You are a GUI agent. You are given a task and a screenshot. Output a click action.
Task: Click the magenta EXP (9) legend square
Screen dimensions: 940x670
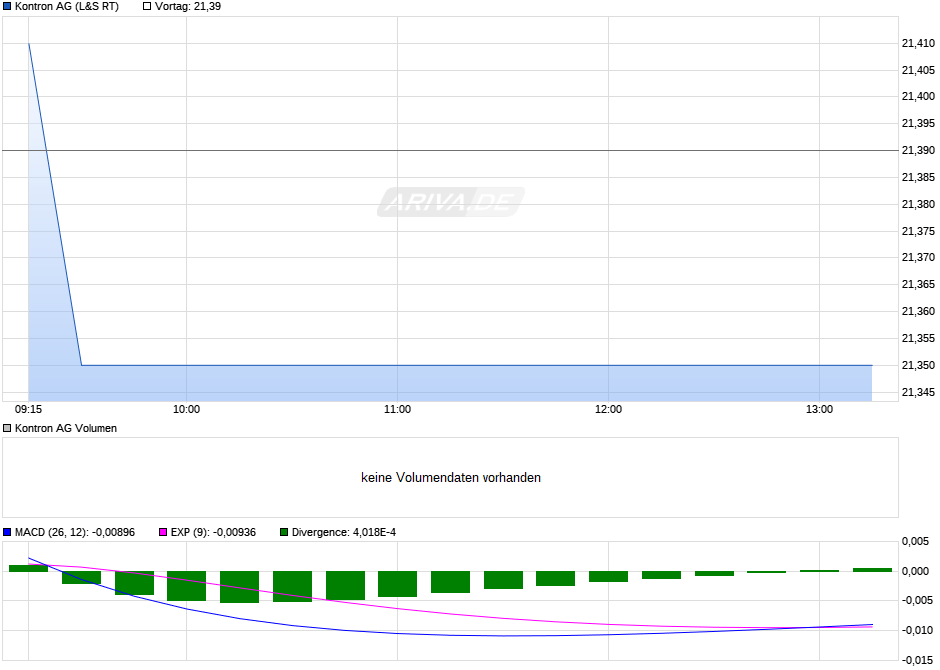coord(163,532)
